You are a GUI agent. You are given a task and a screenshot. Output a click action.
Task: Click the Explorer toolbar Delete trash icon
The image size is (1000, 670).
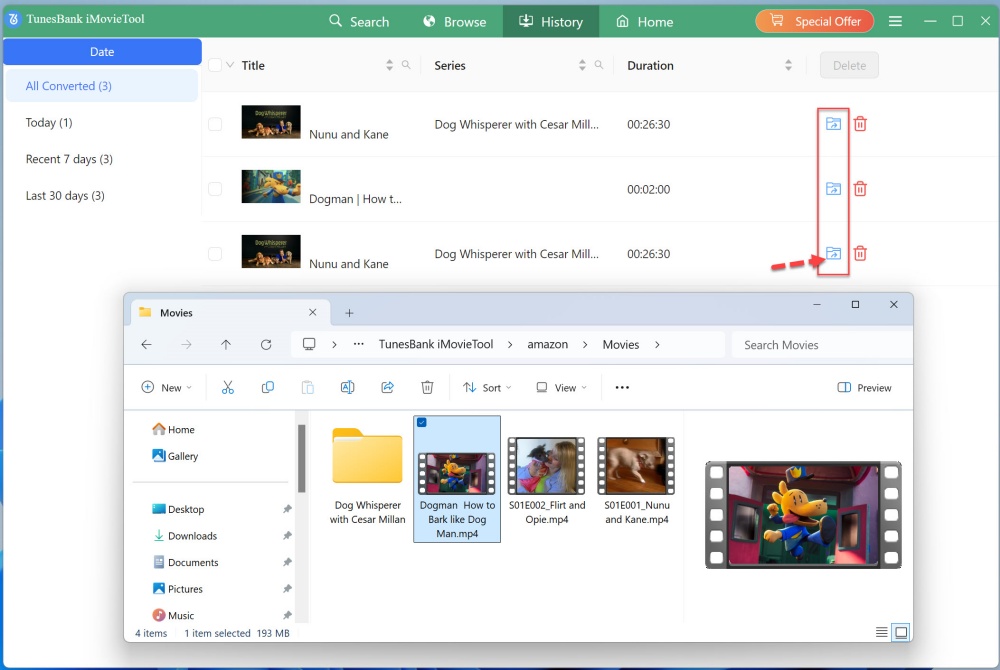click(x=427, y=388)
